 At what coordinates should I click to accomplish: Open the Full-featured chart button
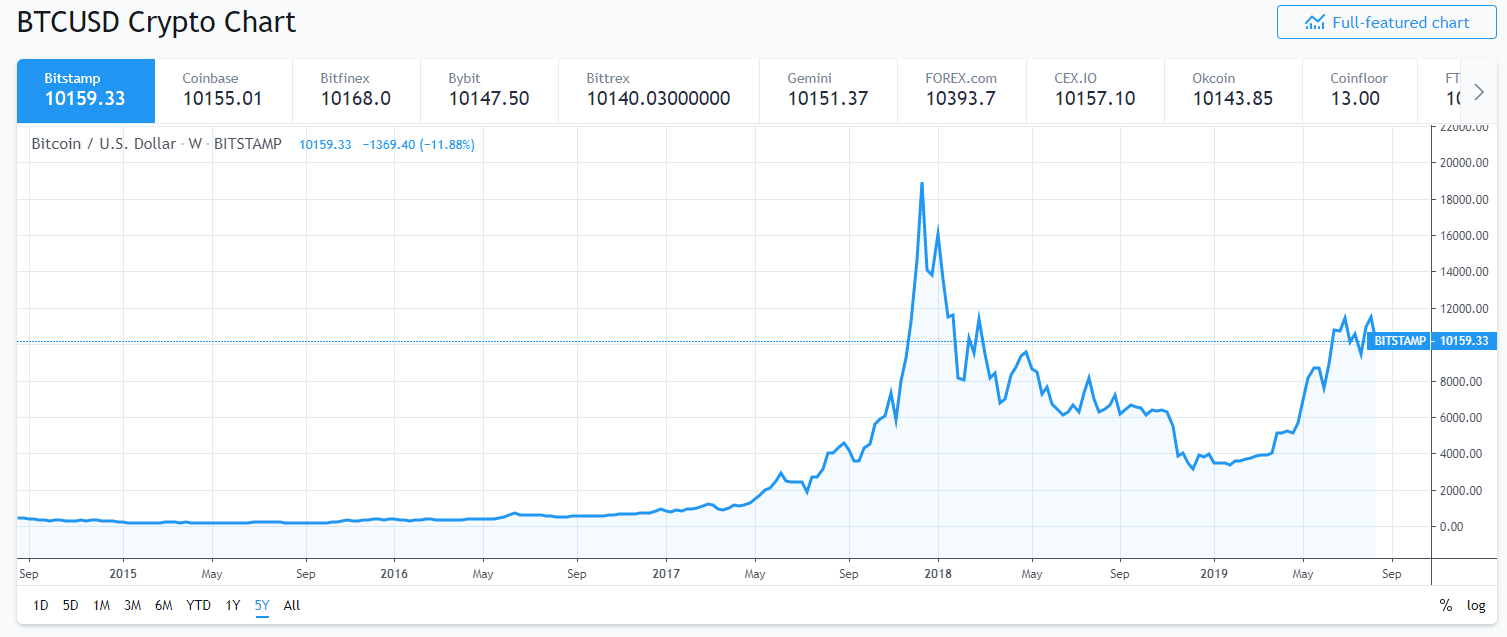pyautogui.click(x=1386, y=22)
